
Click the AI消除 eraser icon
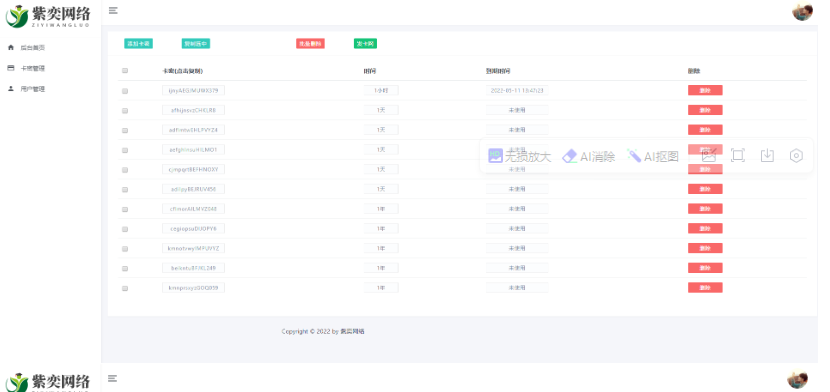pos(569,156)
